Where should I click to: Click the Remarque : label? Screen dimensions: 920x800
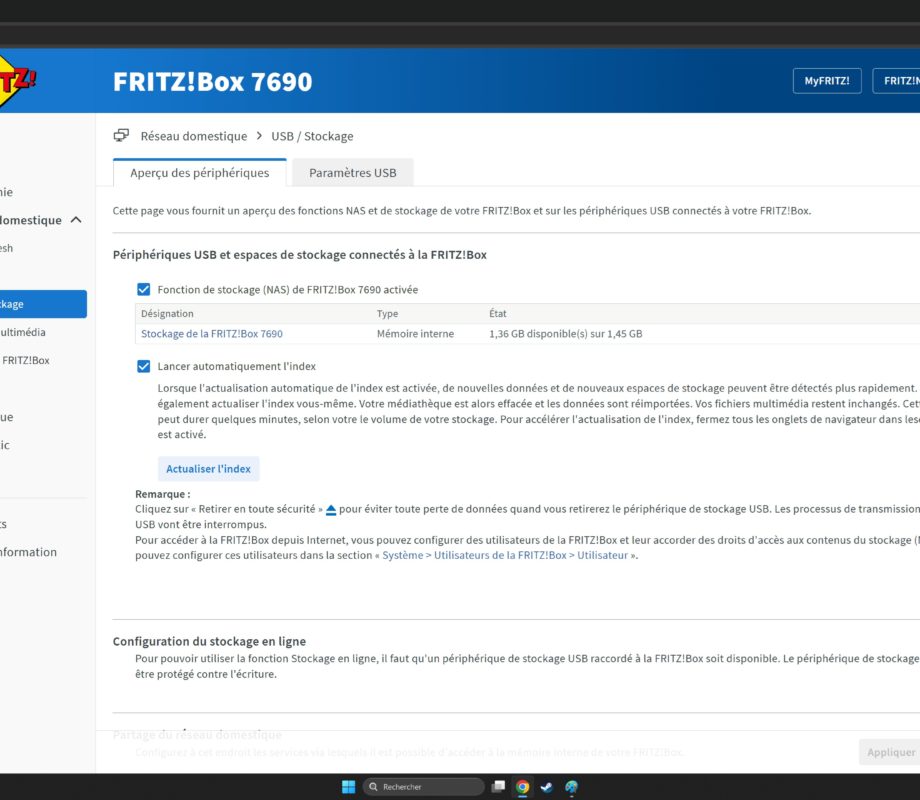[163, 494]
